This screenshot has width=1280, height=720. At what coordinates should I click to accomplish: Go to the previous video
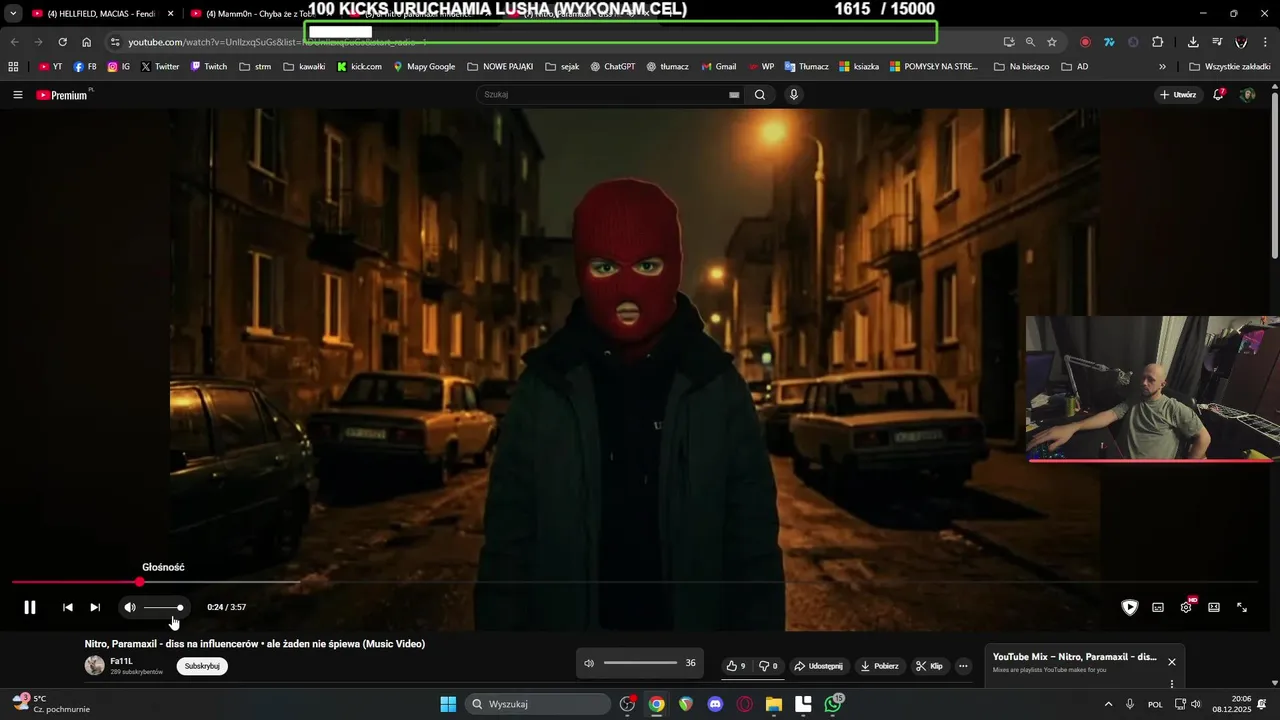point(68,607)
